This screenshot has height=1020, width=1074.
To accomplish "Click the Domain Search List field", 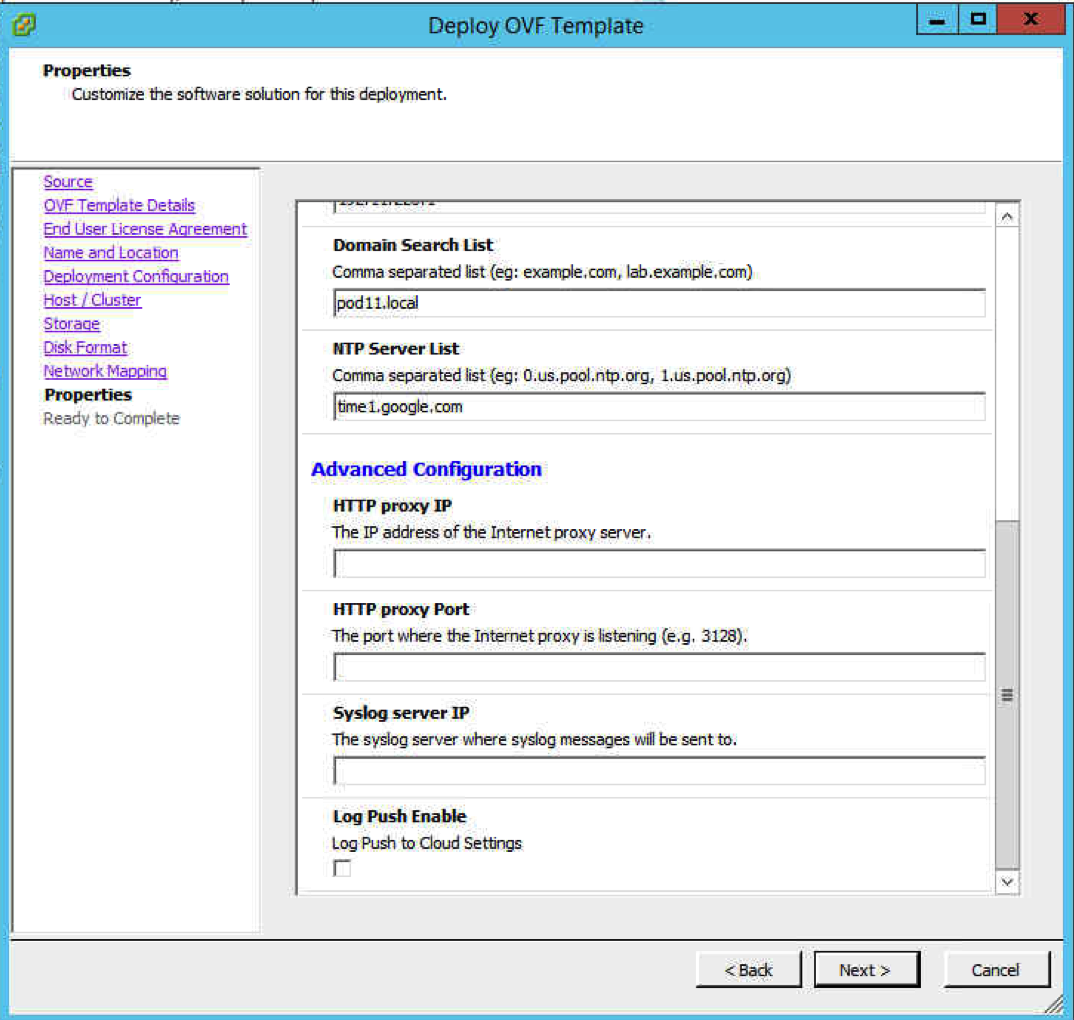I will [x=658, y=303].
